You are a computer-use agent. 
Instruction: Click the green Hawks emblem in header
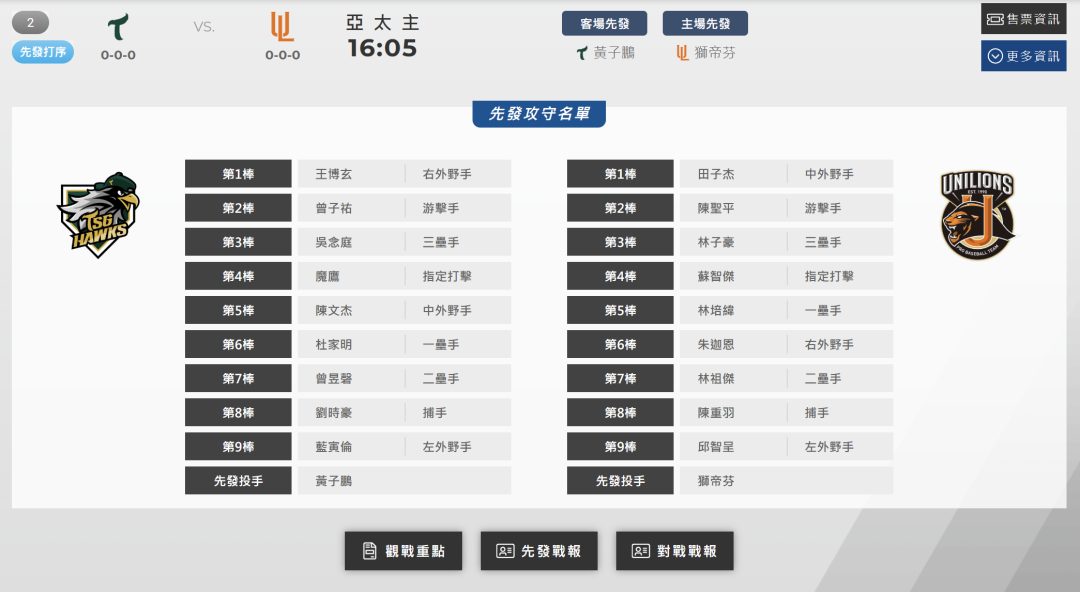click(x=118, y=25)
